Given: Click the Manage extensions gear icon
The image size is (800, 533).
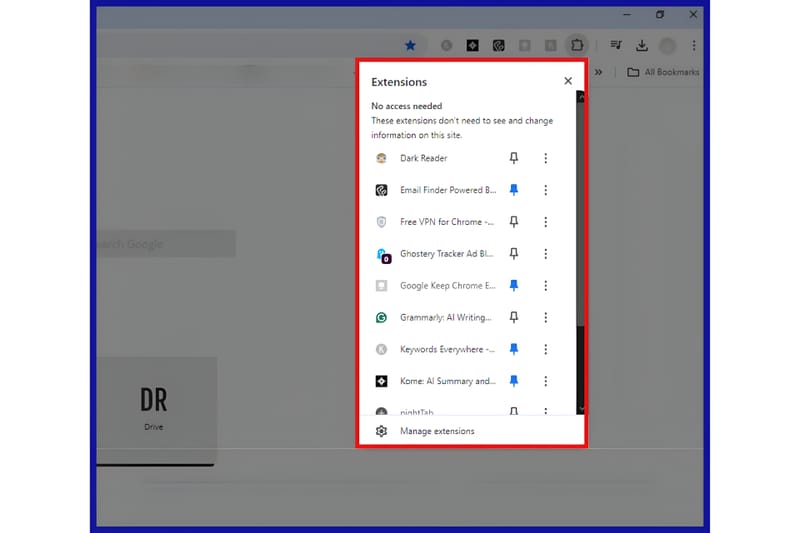Looking at the screenshot, I should tap(381, 431).
